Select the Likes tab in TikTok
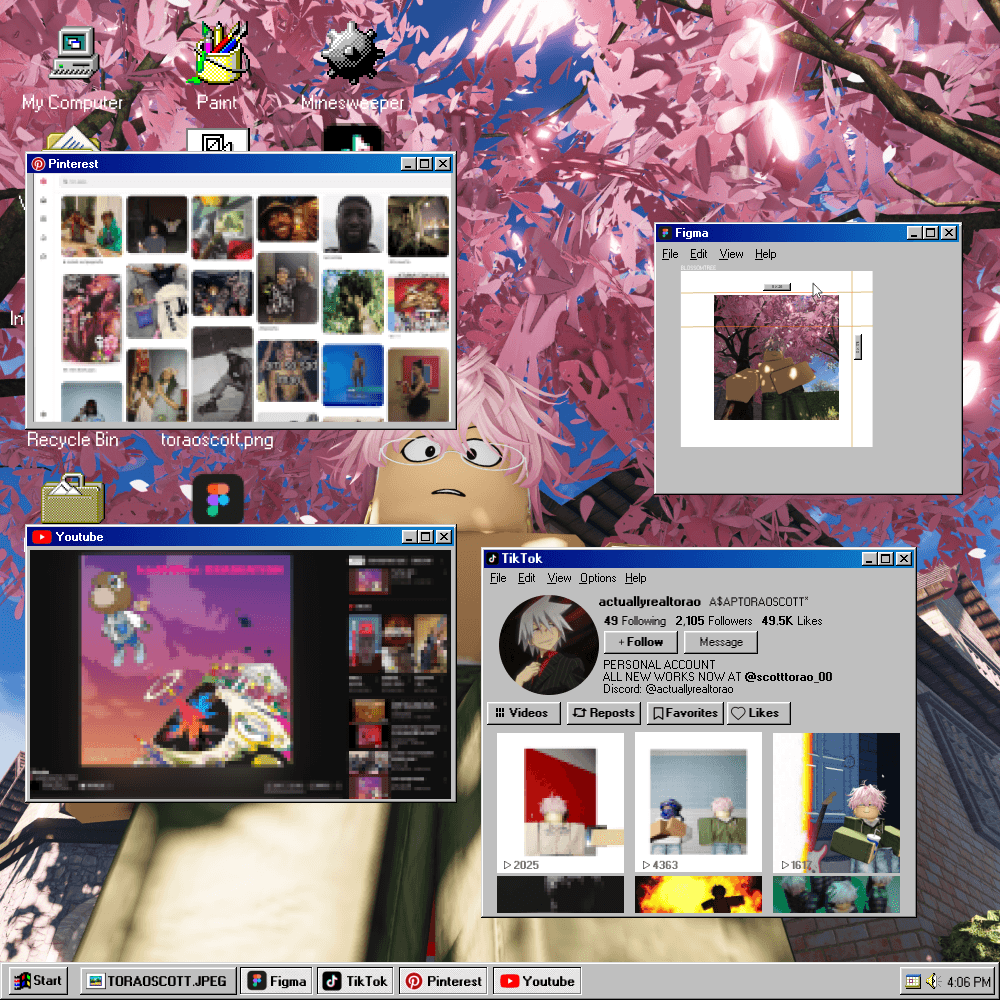This screenshot has height=1000, width=1000. 758,713
